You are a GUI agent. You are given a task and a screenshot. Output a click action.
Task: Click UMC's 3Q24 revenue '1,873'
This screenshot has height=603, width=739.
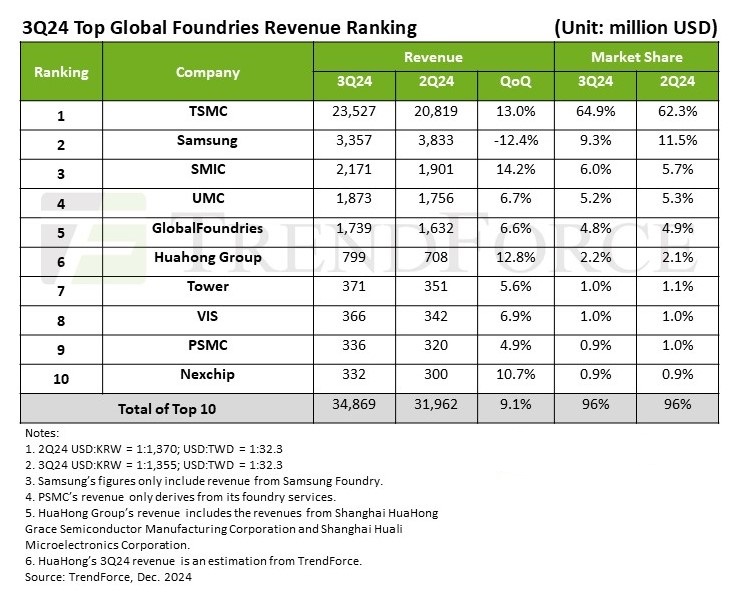pos(354,198)
